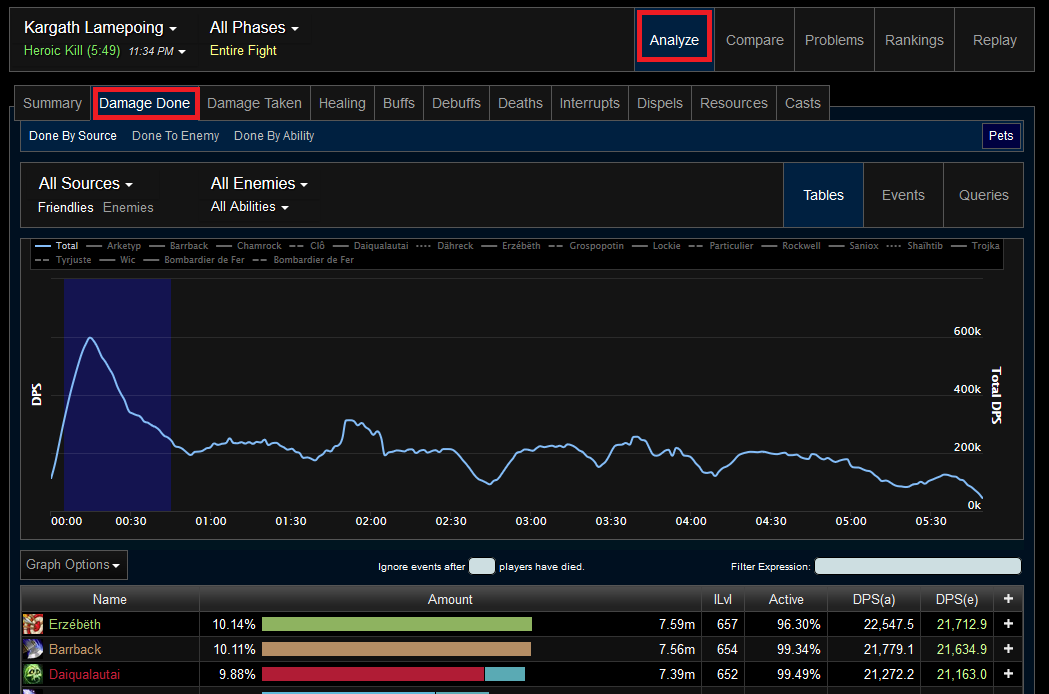
Task: Sort the table by the Active column
Action: point(786,599)
